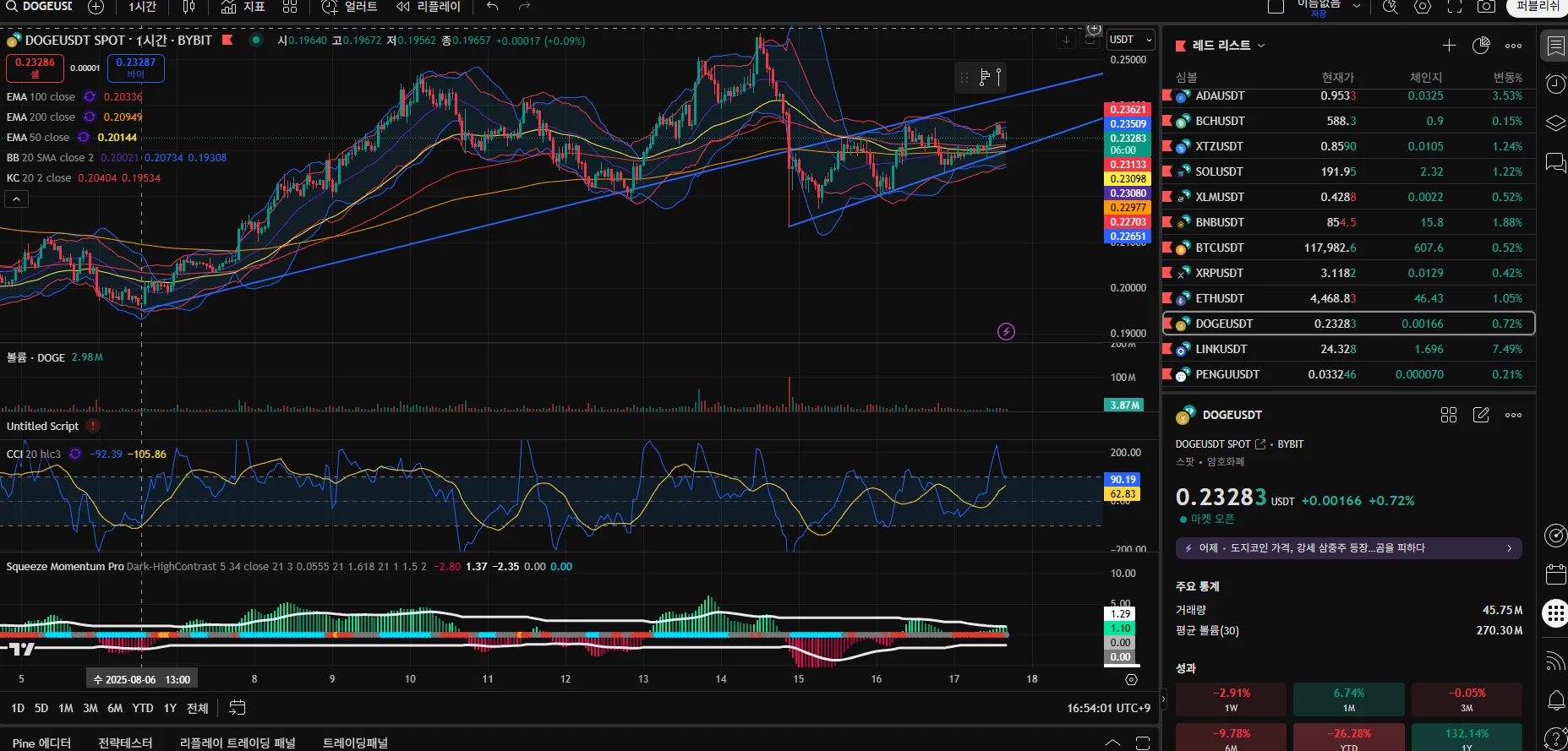Create an alert with 얼러트 button
Viewport: 1568px width, 751px height.
pos(350,7)
